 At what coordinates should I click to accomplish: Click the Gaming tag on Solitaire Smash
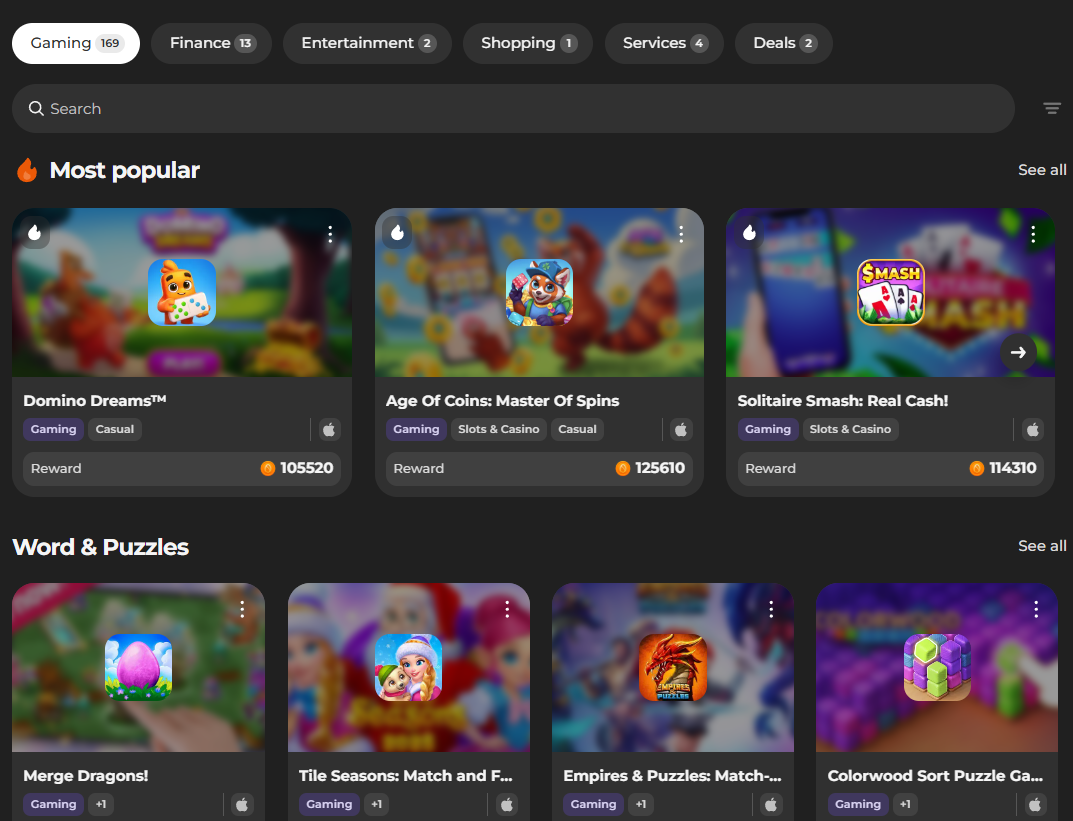click(768, 429)
